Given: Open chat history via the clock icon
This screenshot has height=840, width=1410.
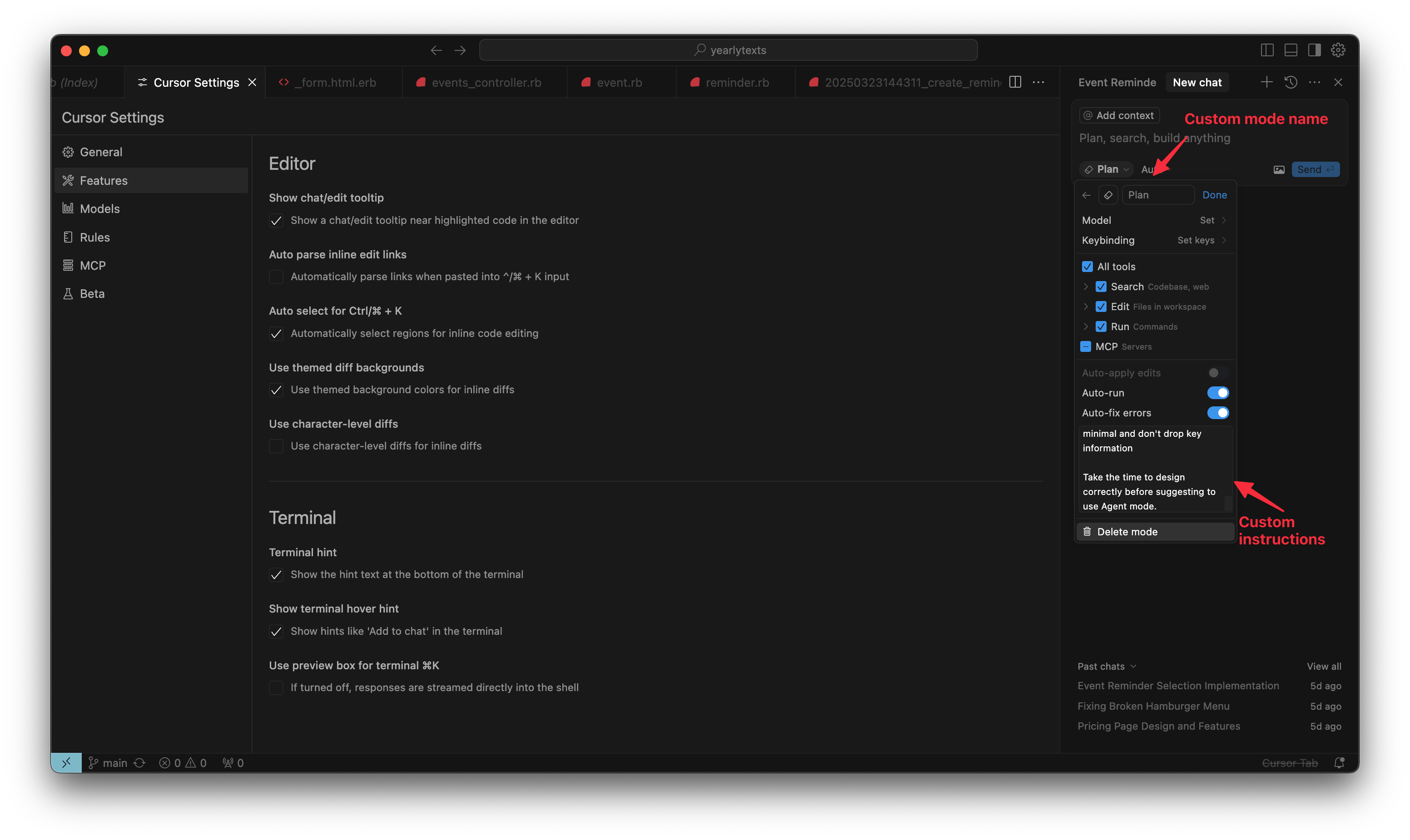Looking at the screenshot, I should (1291, 82).
